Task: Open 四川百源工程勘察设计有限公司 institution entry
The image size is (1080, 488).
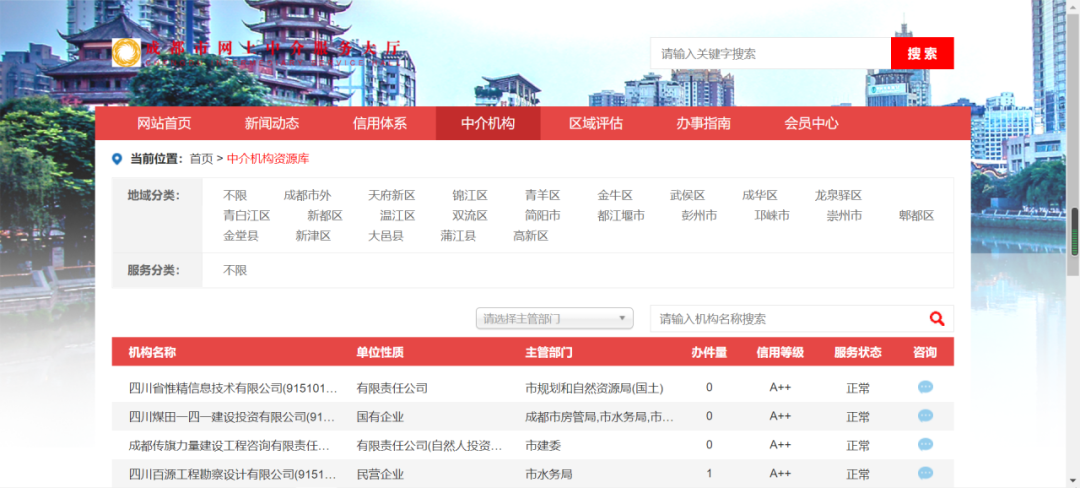Action: point(229,474)
